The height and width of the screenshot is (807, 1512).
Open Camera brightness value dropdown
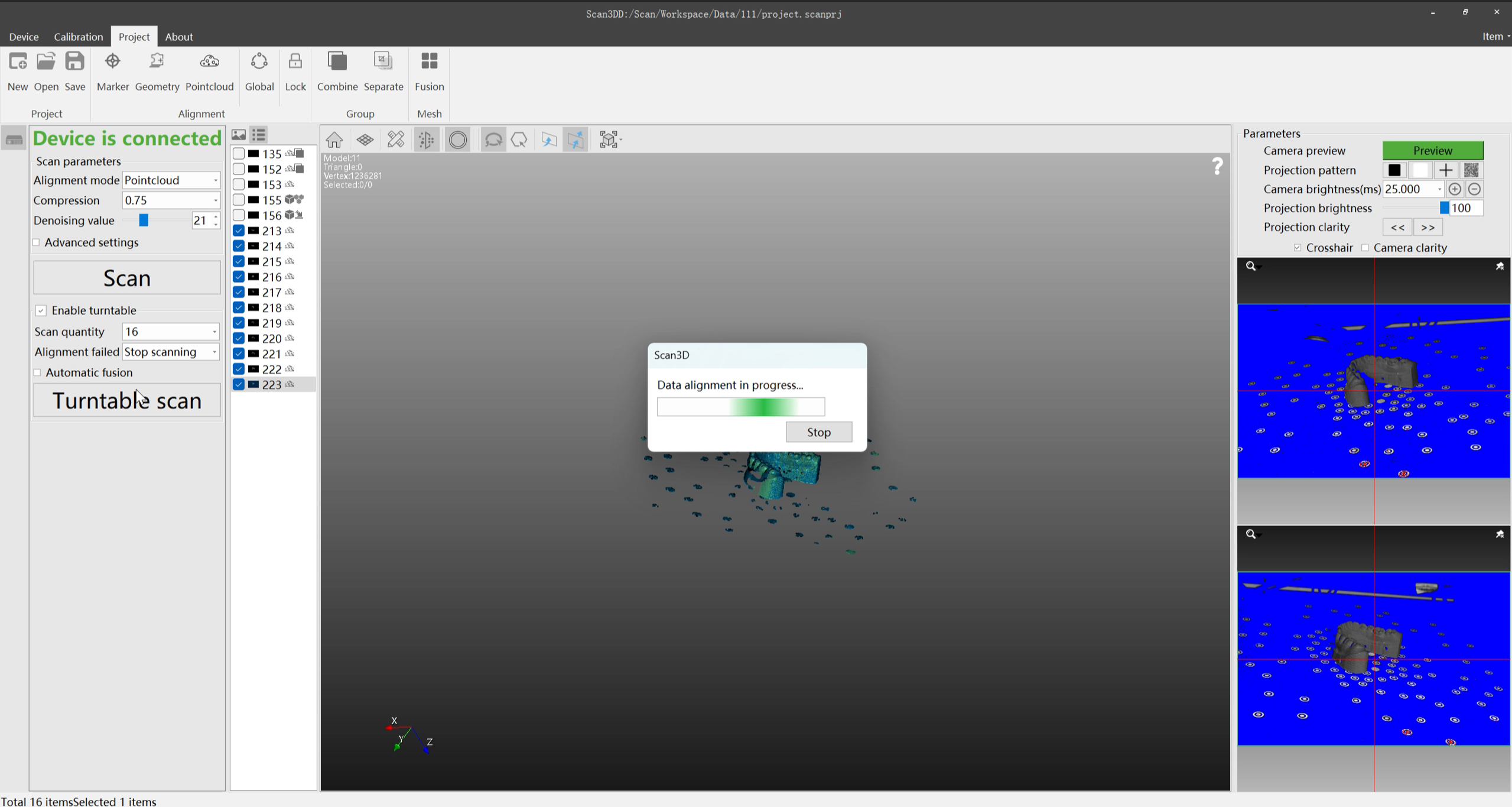coord(1439,189)
